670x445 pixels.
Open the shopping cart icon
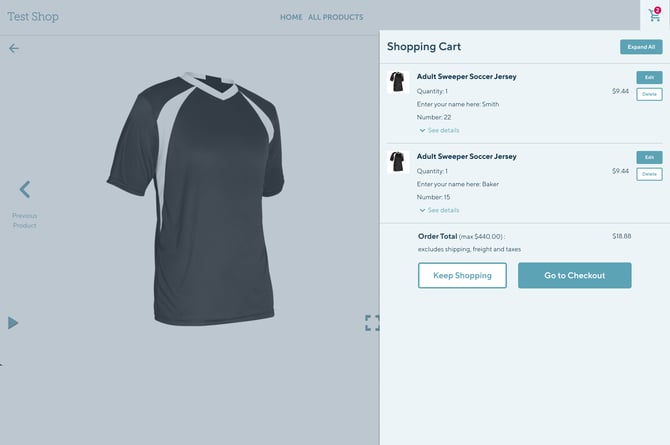pos(654,15)
